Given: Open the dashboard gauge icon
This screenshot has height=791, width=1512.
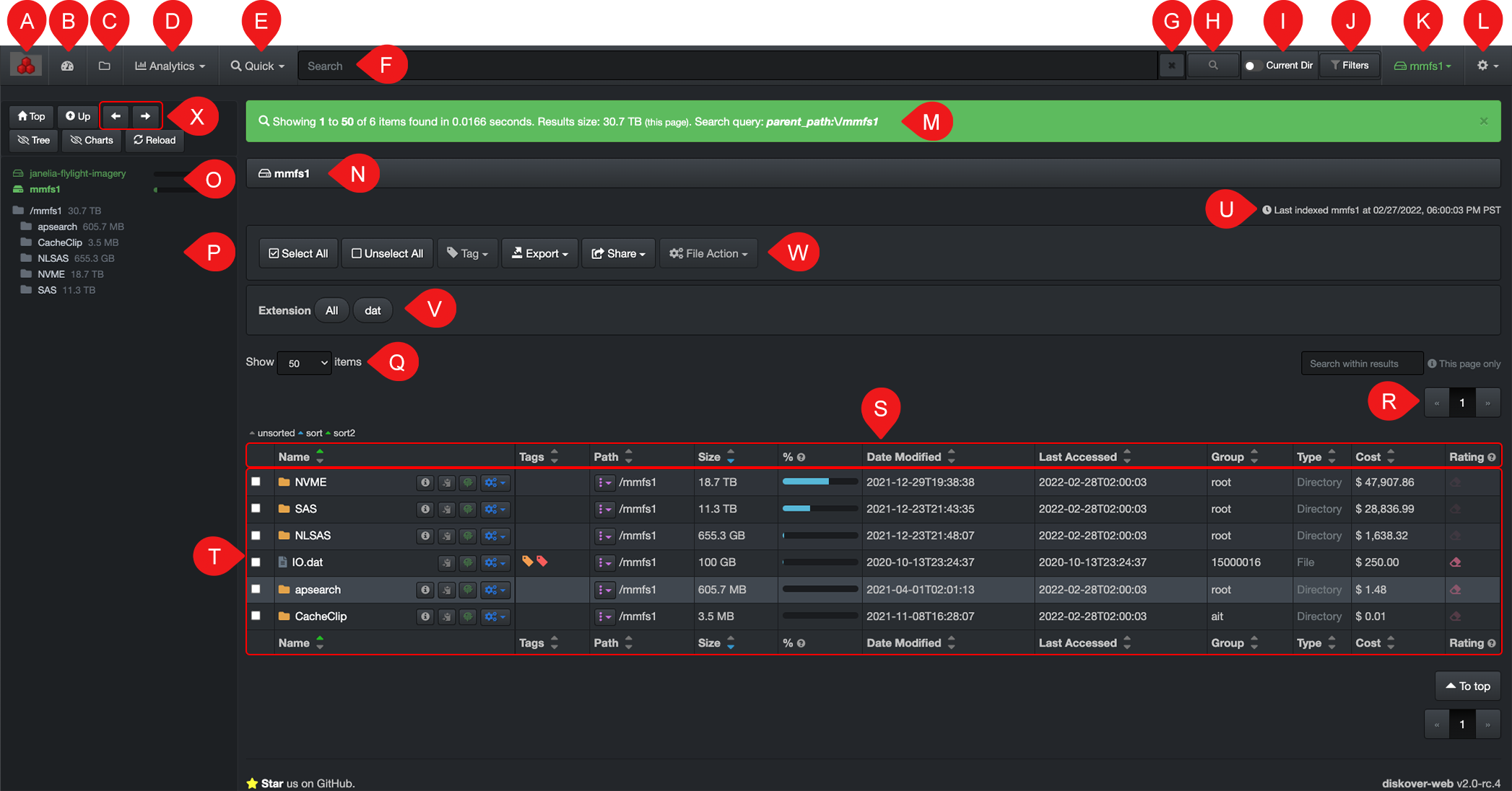Looking at the screenshot, I should pyautogui.click(x=68, y=66).
